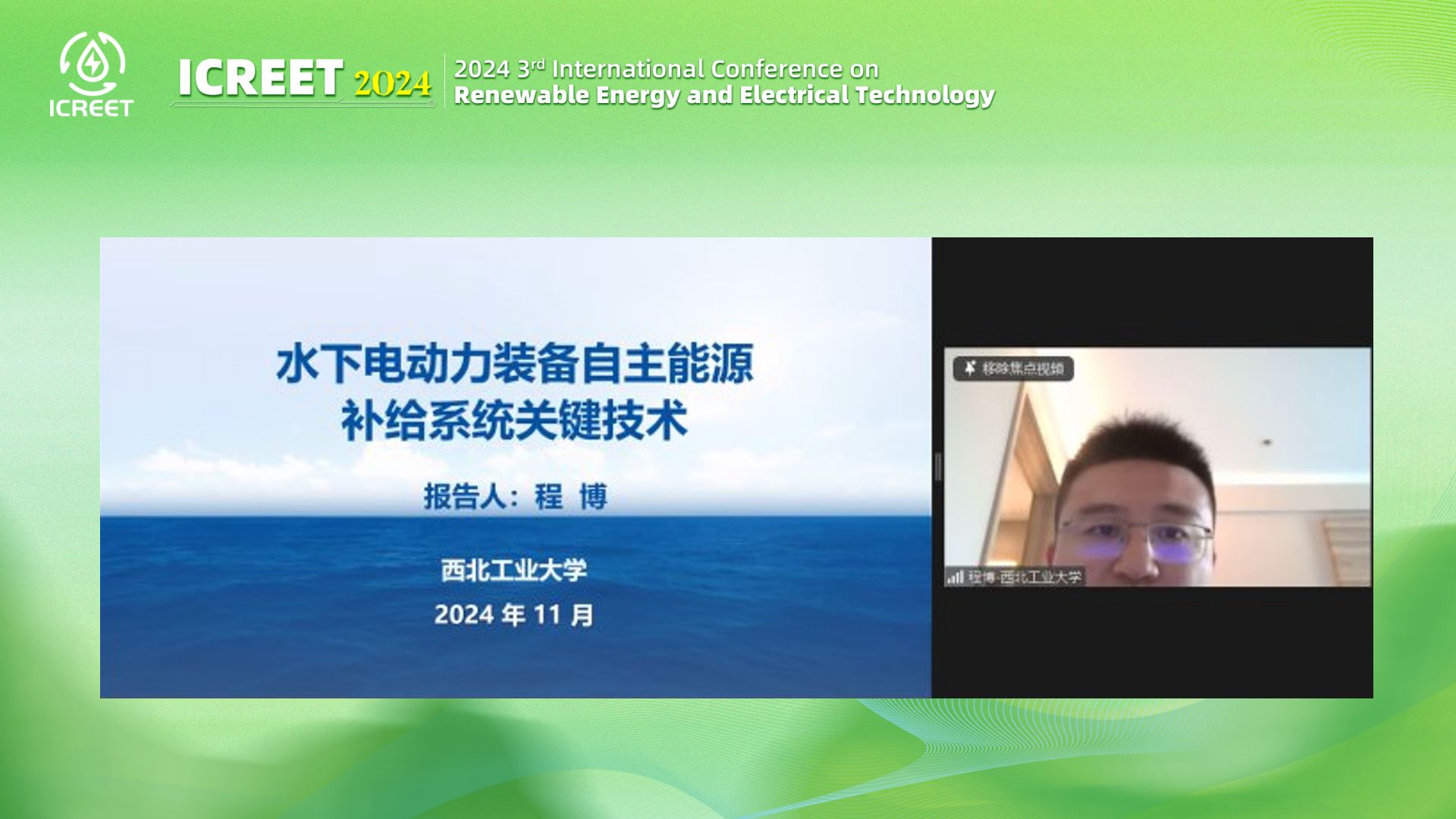
Task: Click the 报告人: 程博 presenter line
Action: (x=515, y=497)
